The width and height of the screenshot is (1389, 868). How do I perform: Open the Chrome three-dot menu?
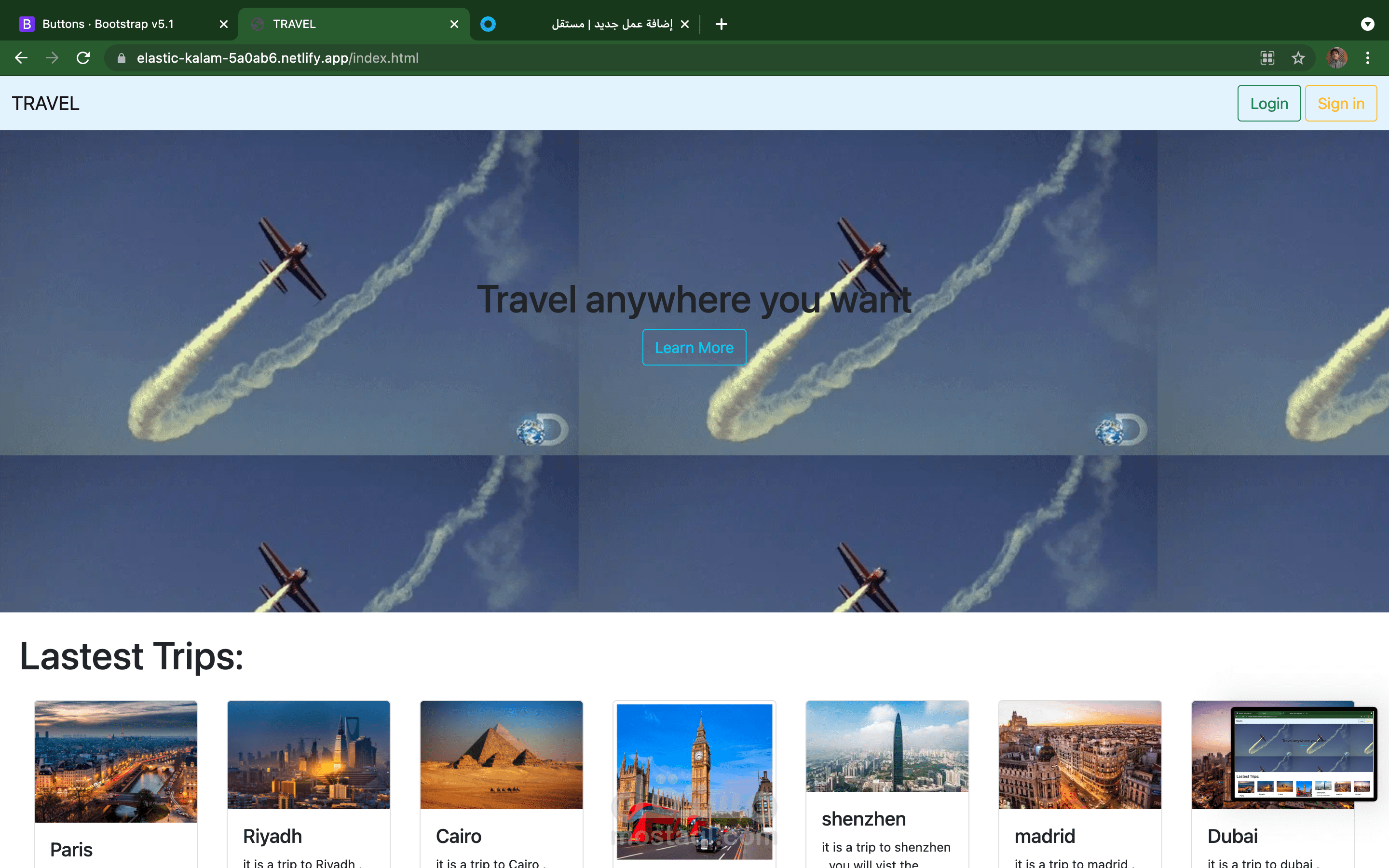coord(1368,58)
